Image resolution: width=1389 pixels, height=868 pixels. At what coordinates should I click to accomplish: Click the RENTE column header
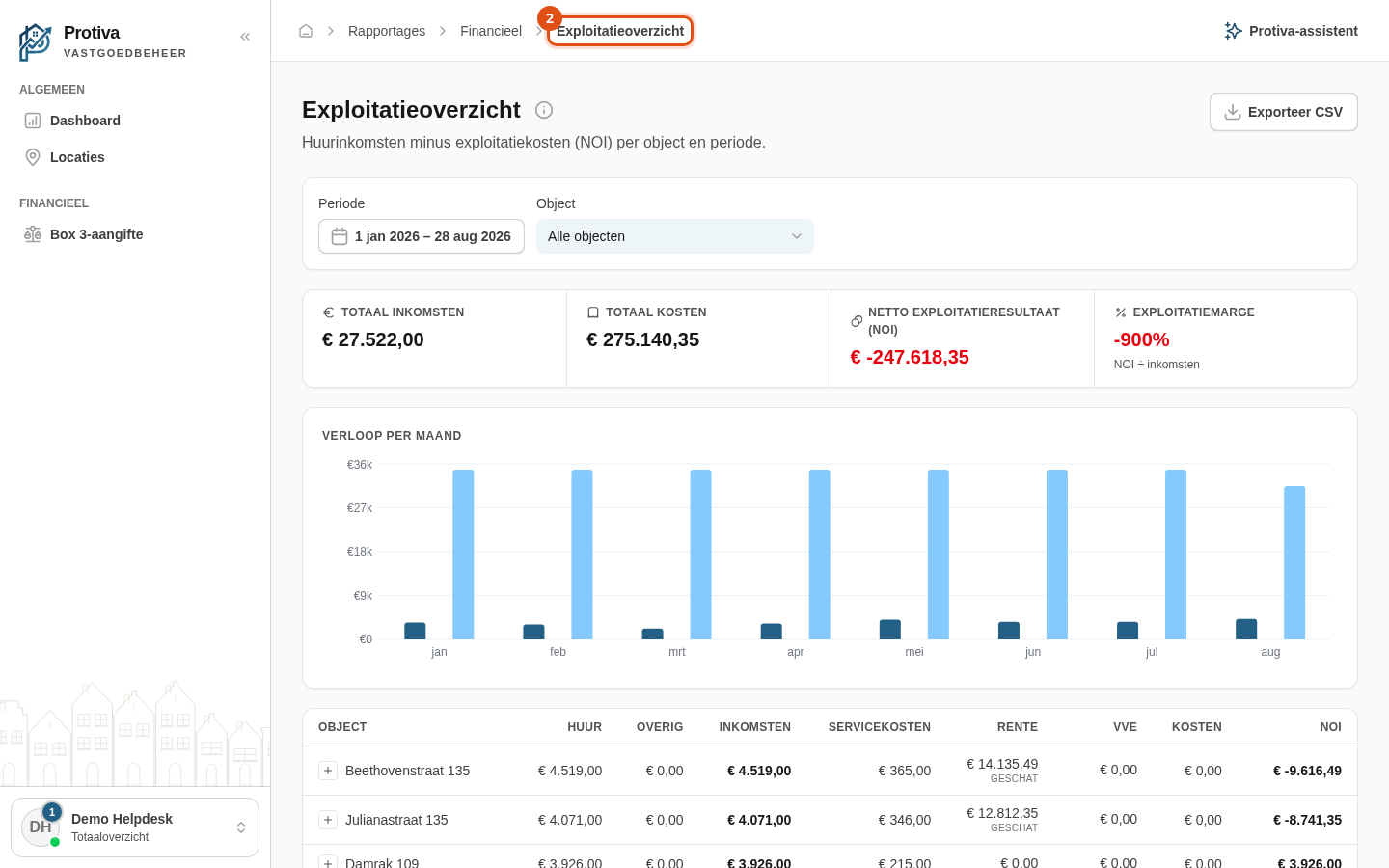(x=1018, y=727)
